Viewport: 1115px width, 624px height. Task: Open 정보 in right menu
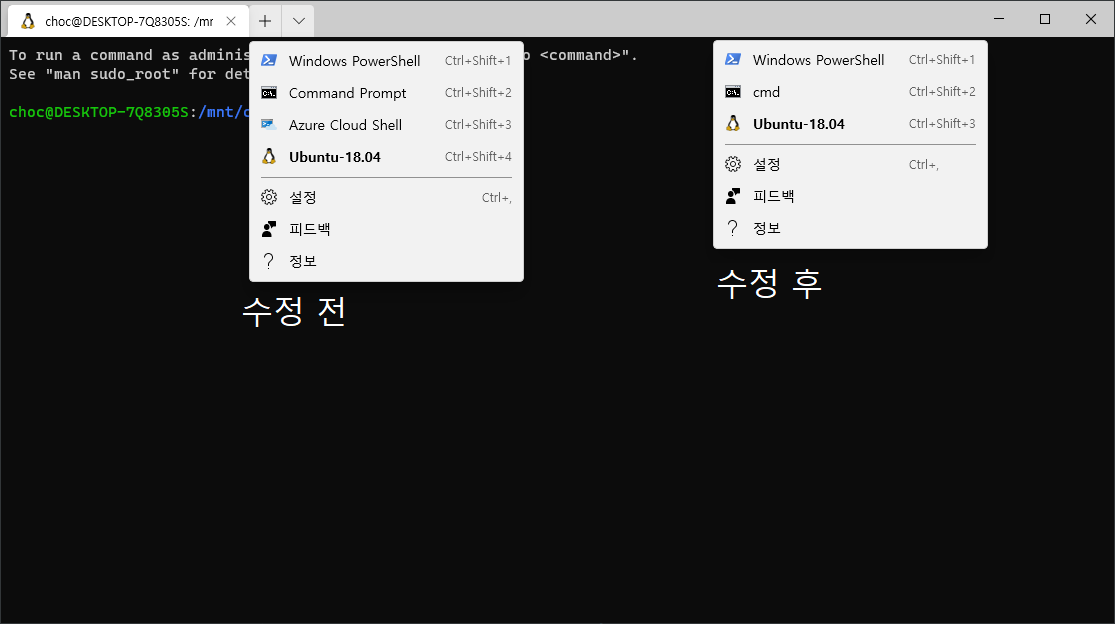pos(850,228)
